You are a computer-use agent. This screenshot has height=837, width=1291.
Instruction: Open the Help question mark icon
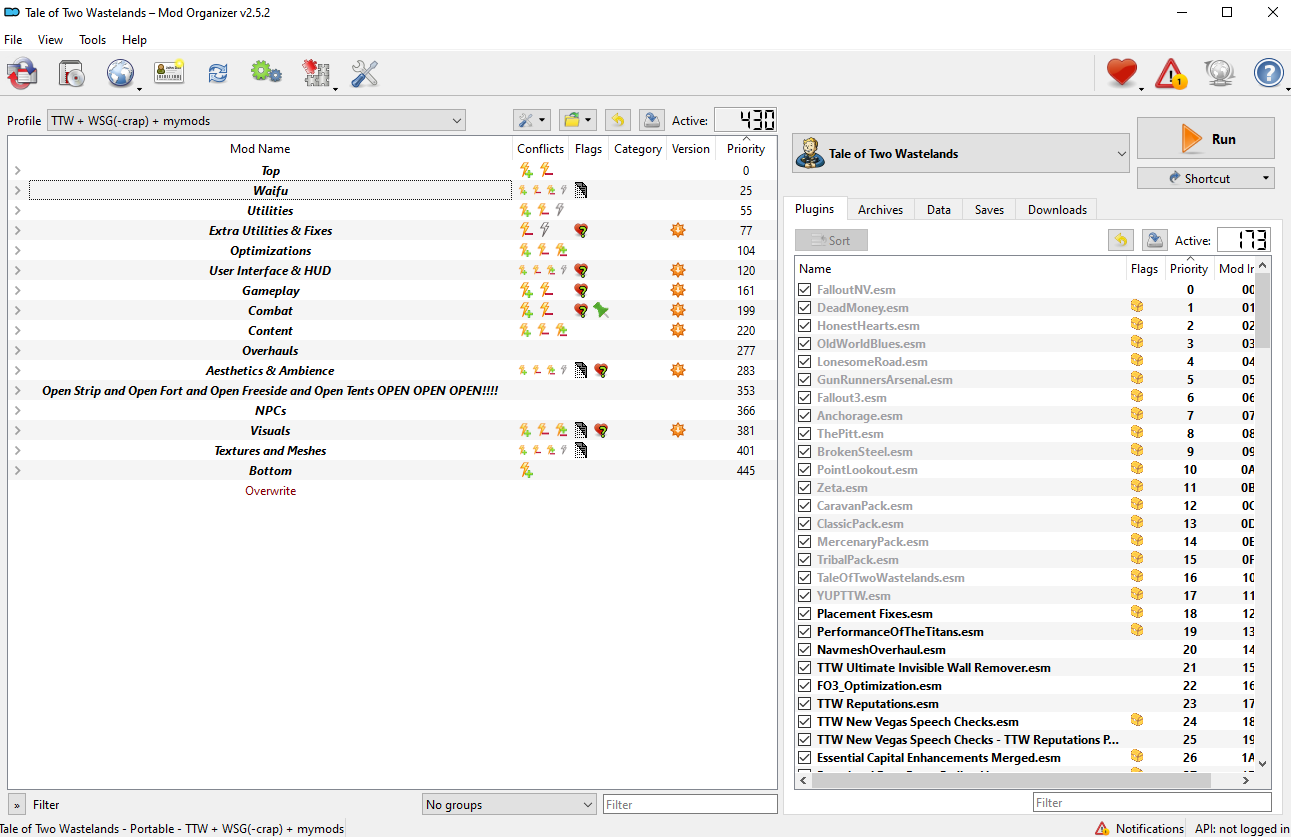point(1268,73)
